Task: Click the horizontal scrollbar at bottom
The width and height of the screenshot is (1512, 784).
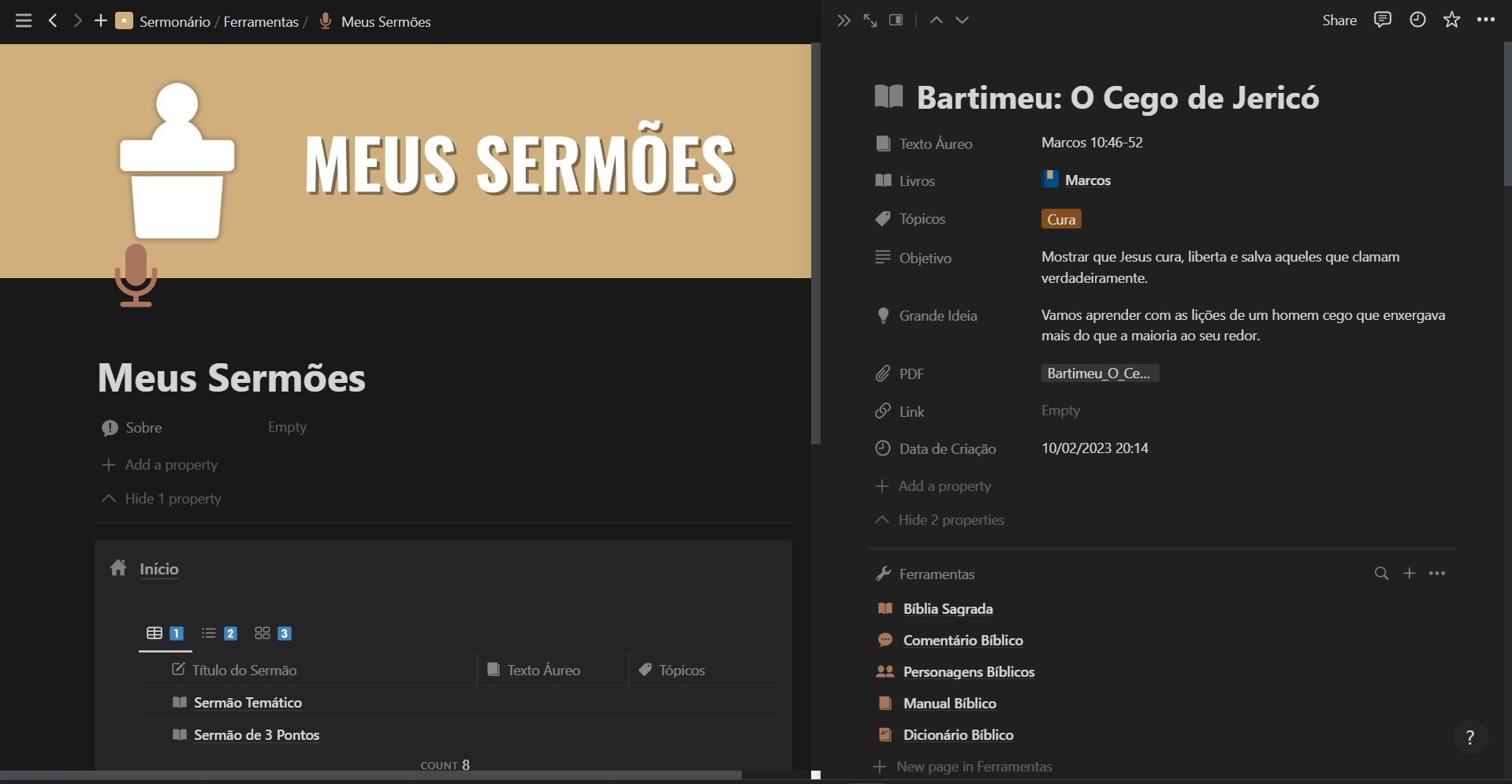Action: pos(371,775)
